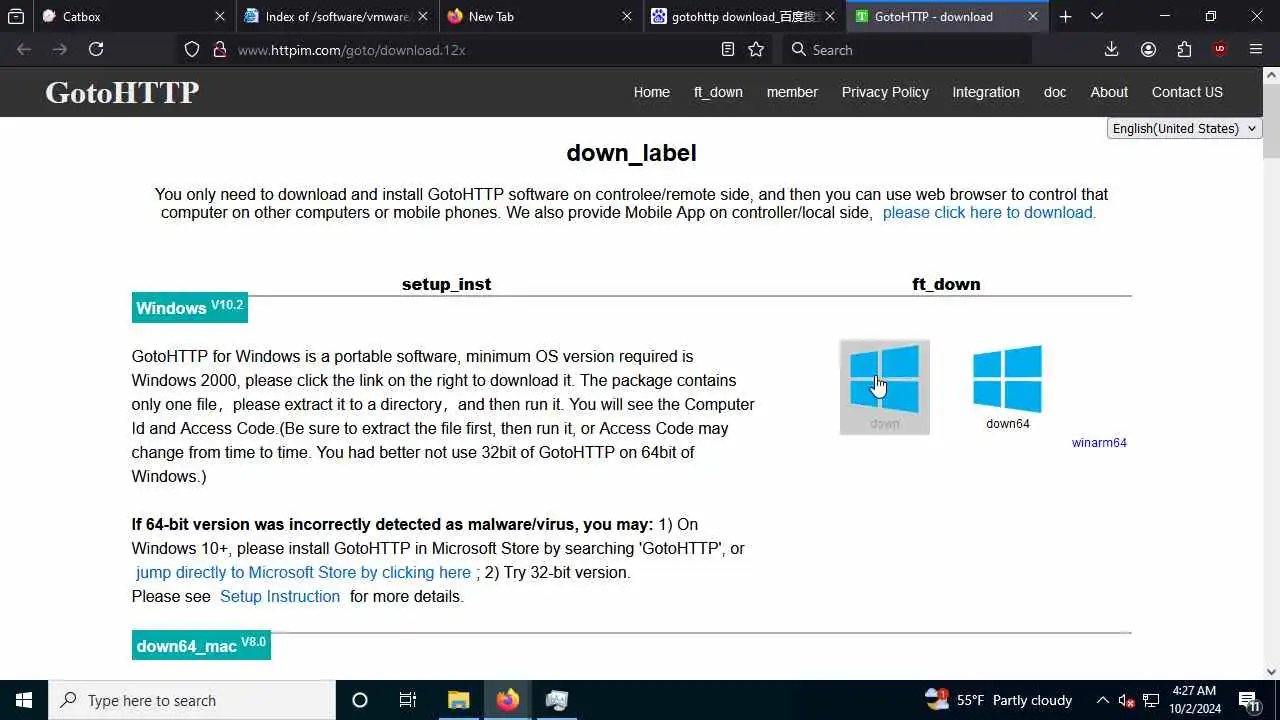The width and height of the screenshot is (1280, 720).
Task: Click the page vertical scrollbar thumb
Action: pyautogui.click(x=1272, y=120)
